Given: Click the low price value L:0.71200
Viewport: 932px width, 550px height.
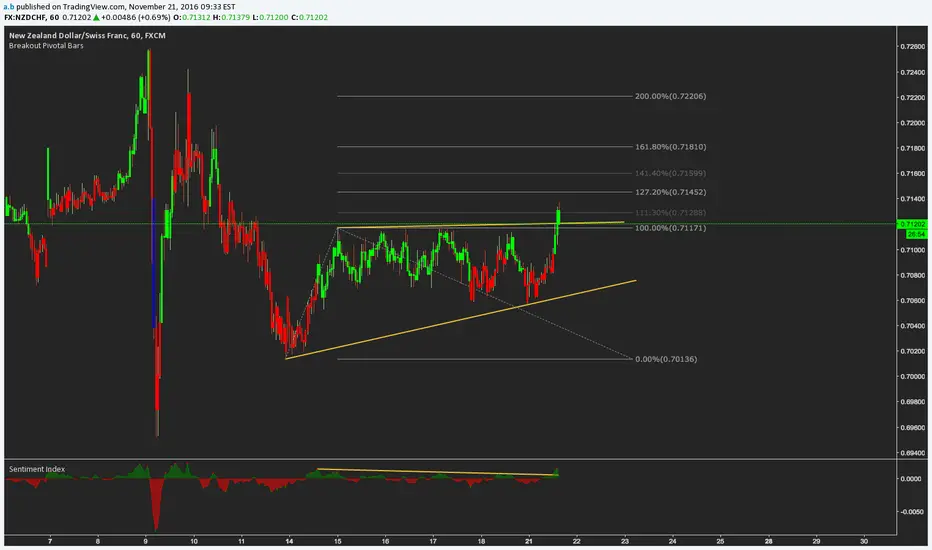Looking at the screenshot, I should (x=270, y=17).
